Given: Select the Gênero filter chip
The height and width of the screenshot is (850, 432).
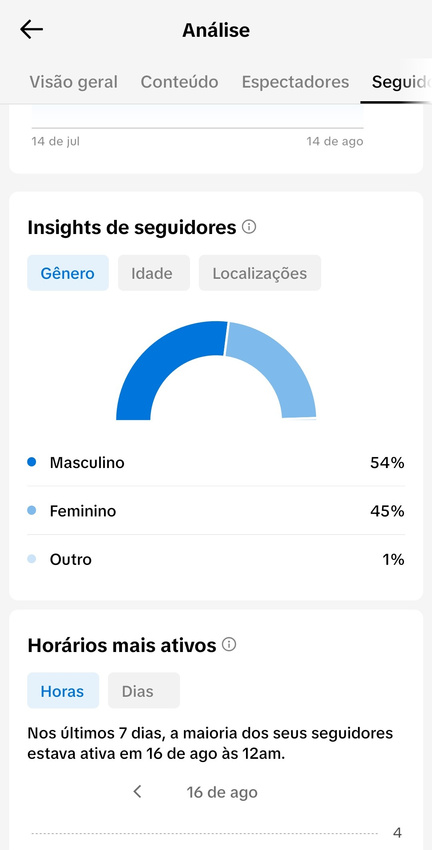Looking at the screenshot, I should tap(68, 273).
